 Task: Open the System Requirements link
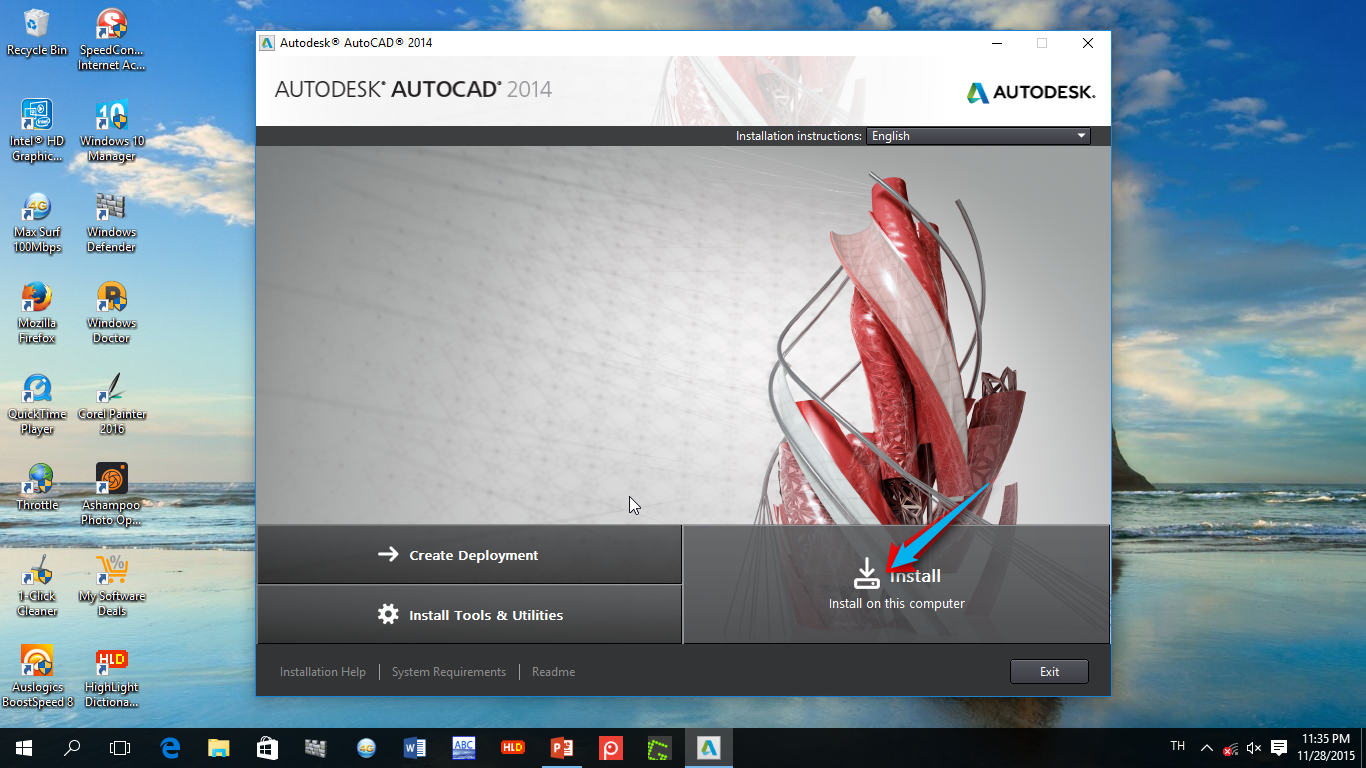(449, 672)
